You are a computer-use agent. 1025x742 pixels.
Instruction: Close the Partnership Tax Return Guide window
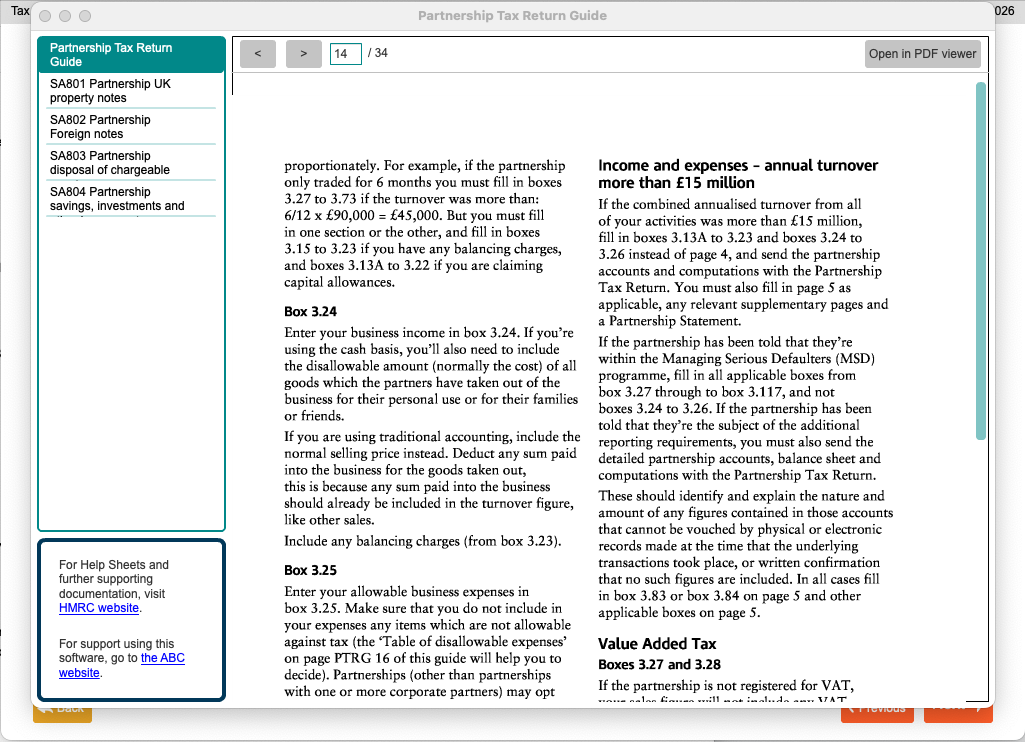45,16
